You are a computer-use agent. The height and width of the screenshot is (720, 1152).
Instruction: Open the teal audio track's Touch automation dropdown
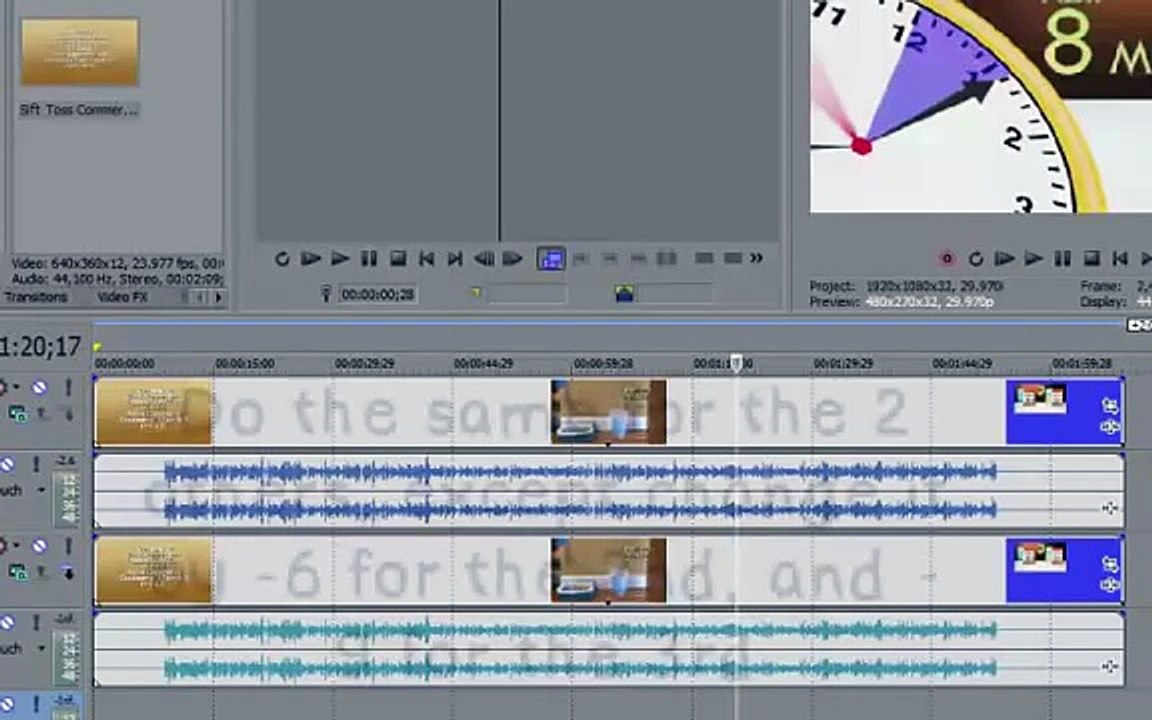(x=41, y=649)
